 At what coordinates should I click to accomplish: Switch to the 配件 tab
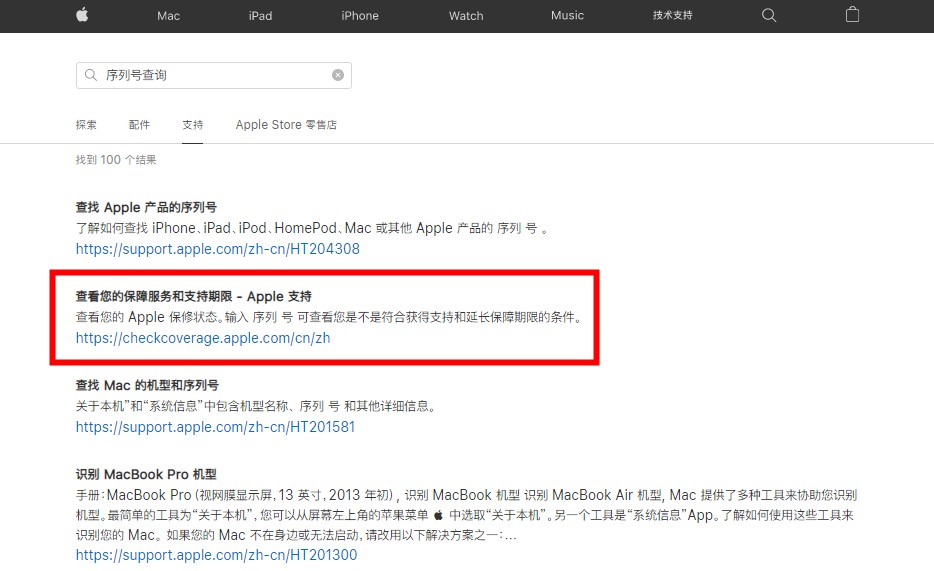point(139,124)
